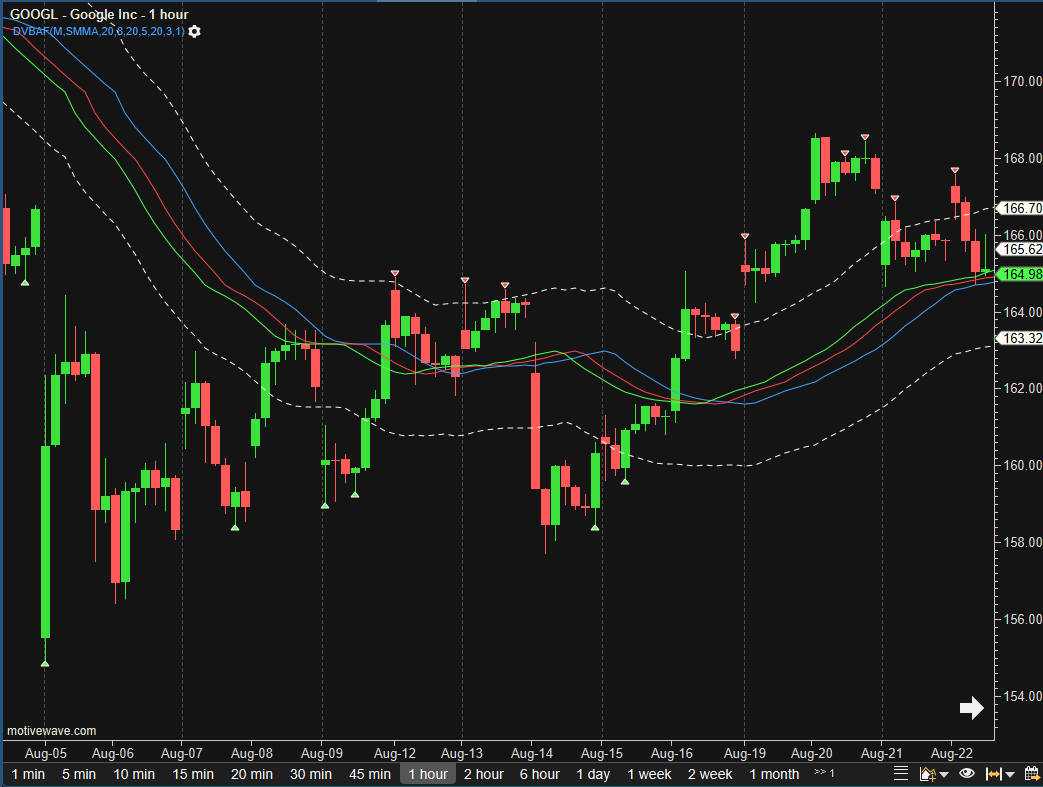Switch to the 1 day interval

[x=593, y=774]
